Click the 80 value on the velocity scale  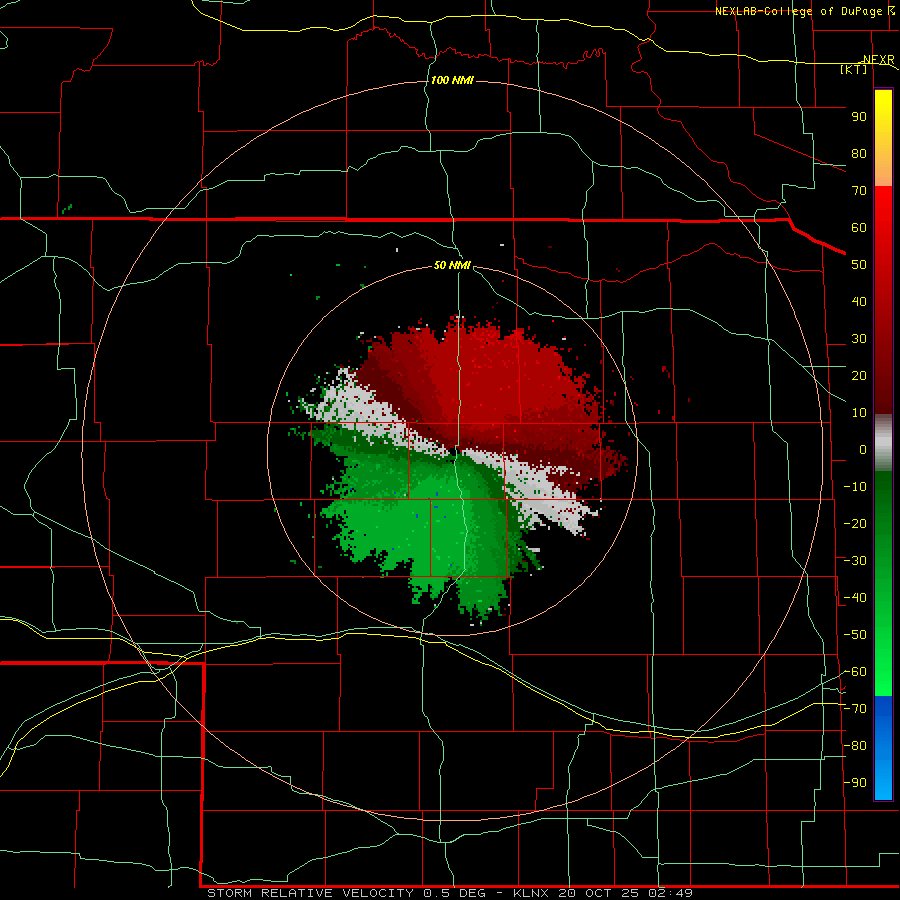[859, 153]
